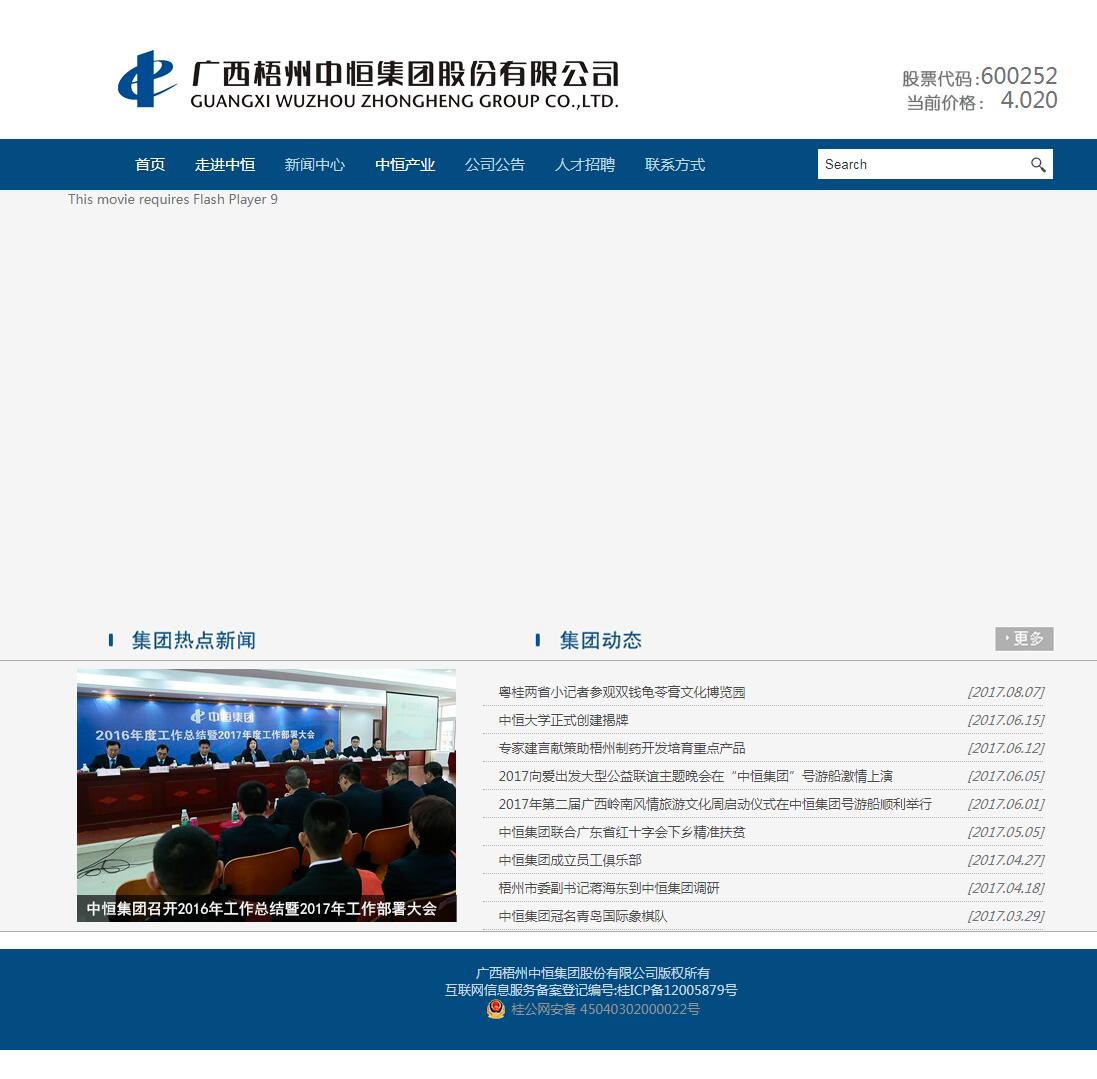
Task: Click the 集团热点新闻 section heading
Action: point(194,640)
